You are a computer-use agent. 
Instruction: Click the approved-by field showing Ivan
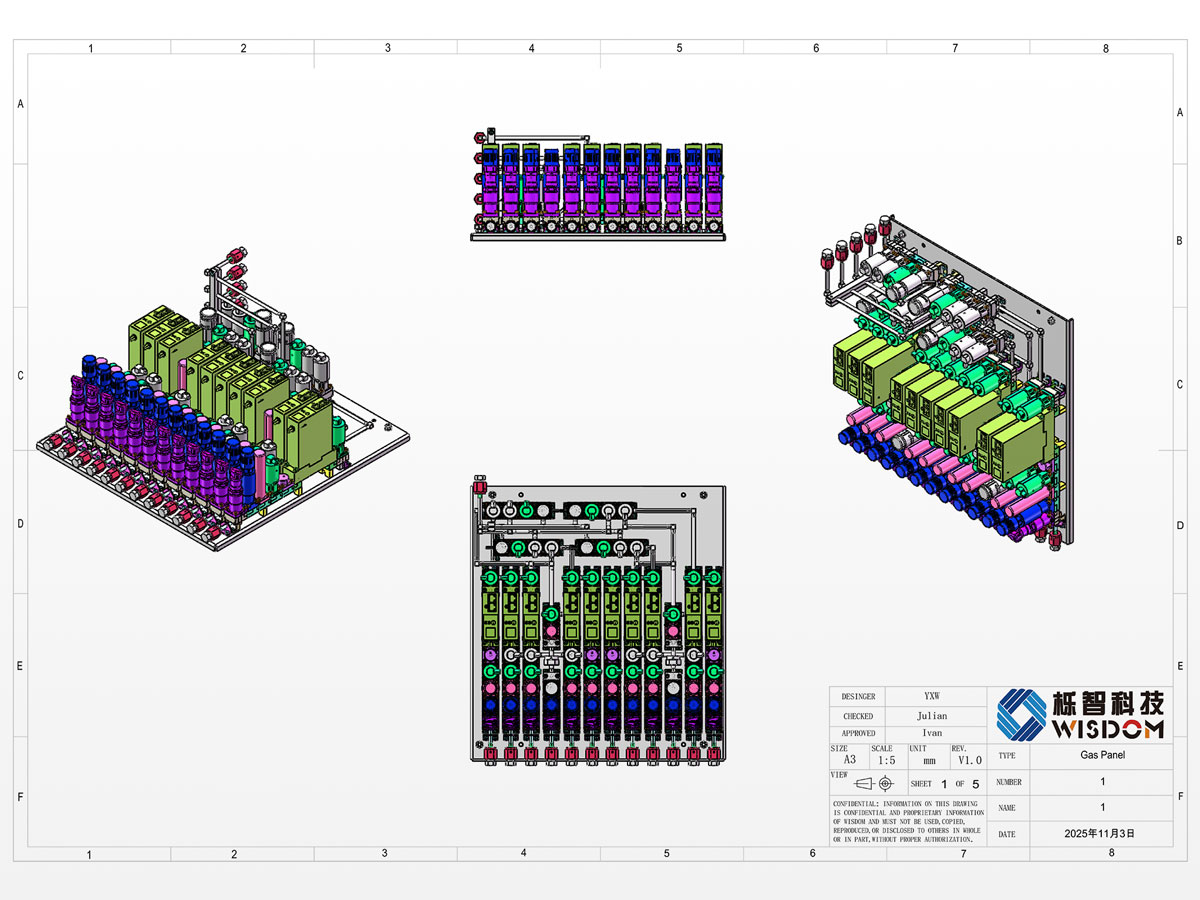coord(931,733)
